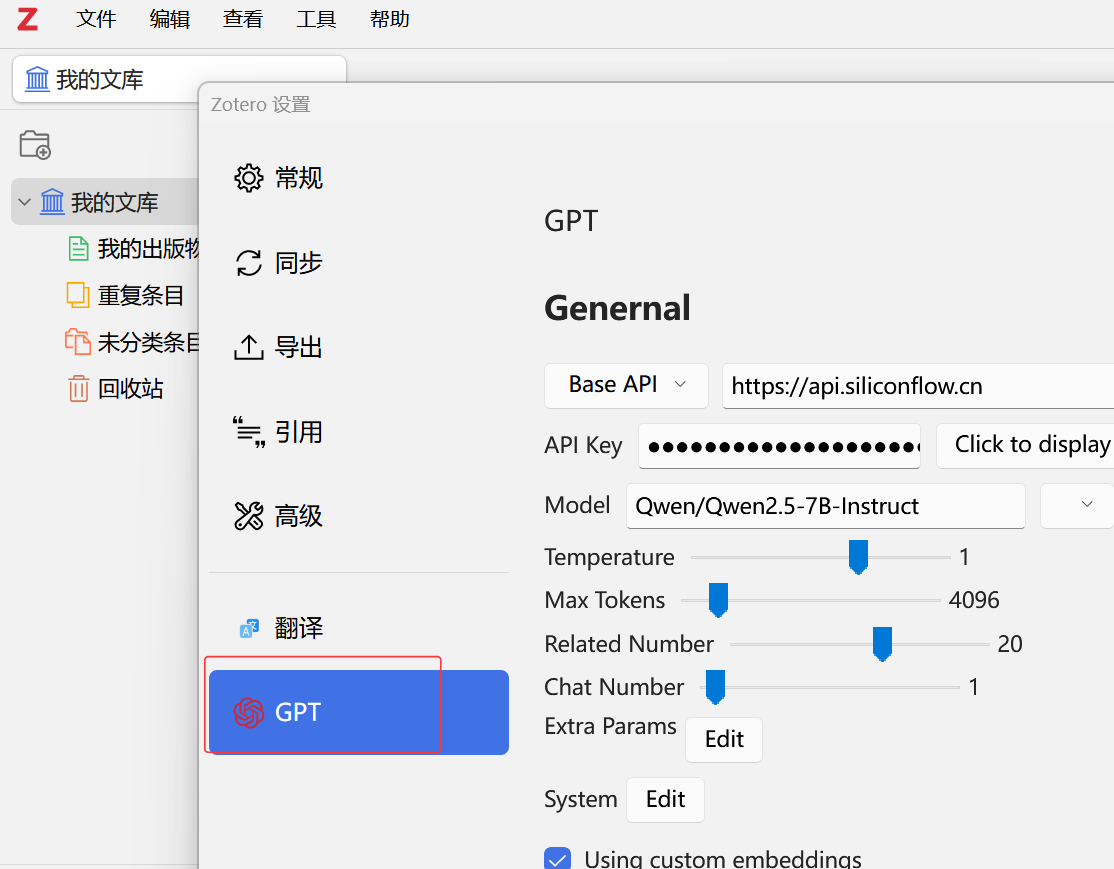This screenshot has height=869, width=1114.
Task: Click the export upload icon beside 导出
Action: pos(249,347)
